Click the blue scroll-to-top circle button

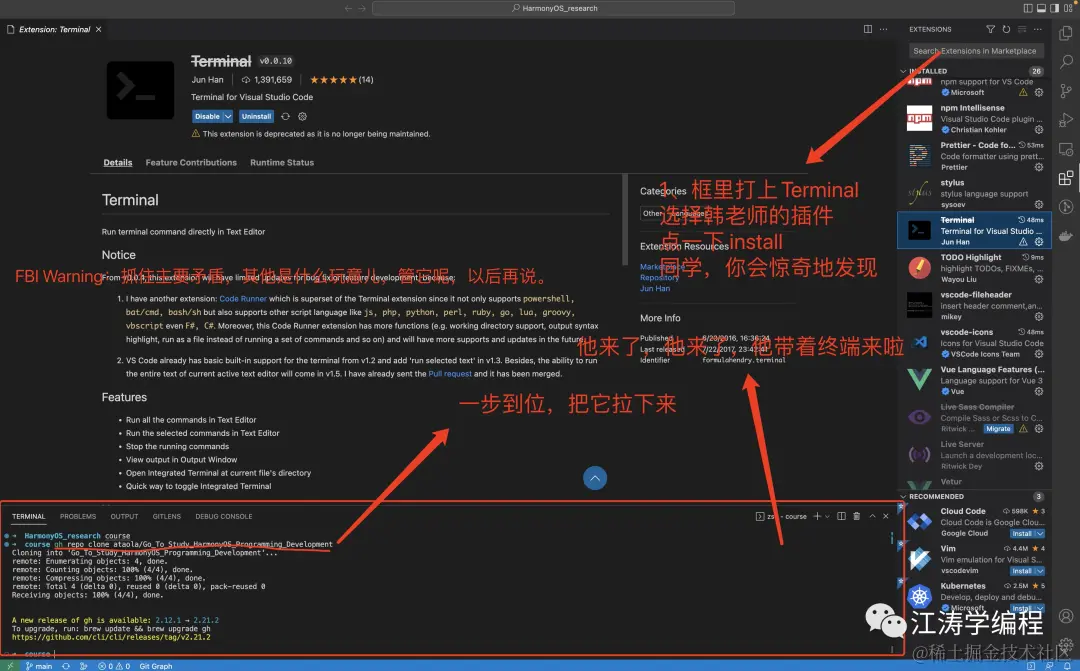(595, 478)
